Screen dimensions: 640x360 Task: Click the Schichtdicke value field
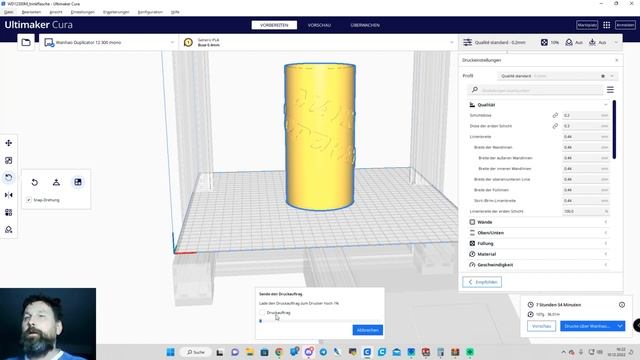pyautogui.click(x=586, y=116)
